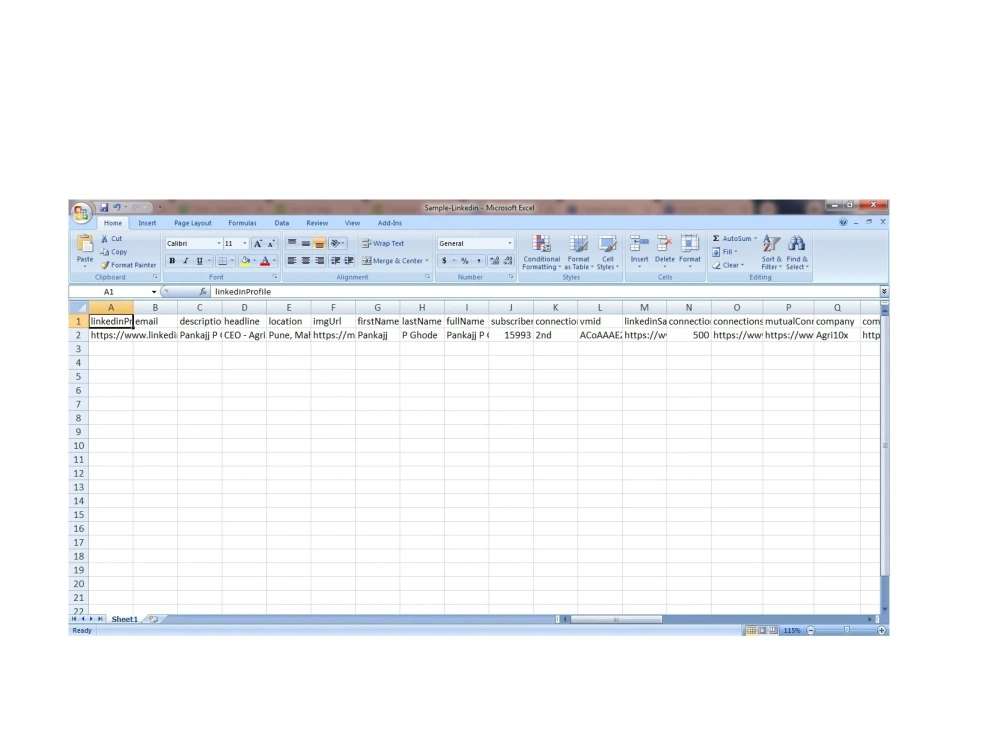The height and width of the screenshot is (750, 1000).
Task: Open the font size dropdown
Action: click(x=245, y=244)
